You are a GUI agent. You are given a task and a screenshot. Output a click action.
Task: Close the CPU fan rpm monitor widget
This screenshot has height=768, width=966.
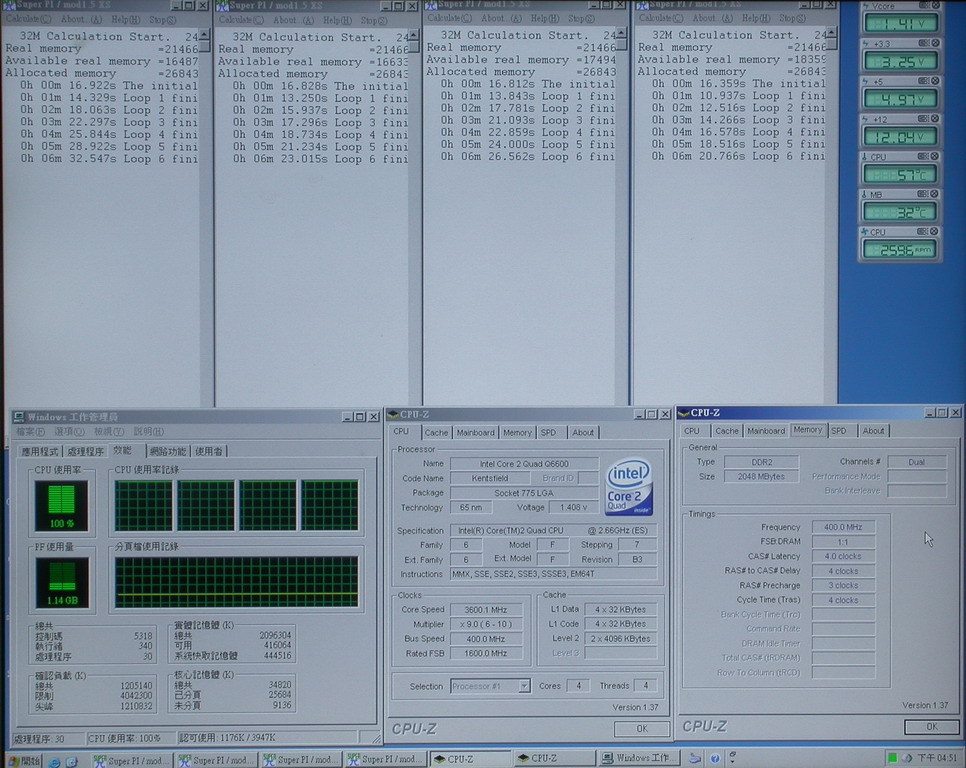(935, 232)
